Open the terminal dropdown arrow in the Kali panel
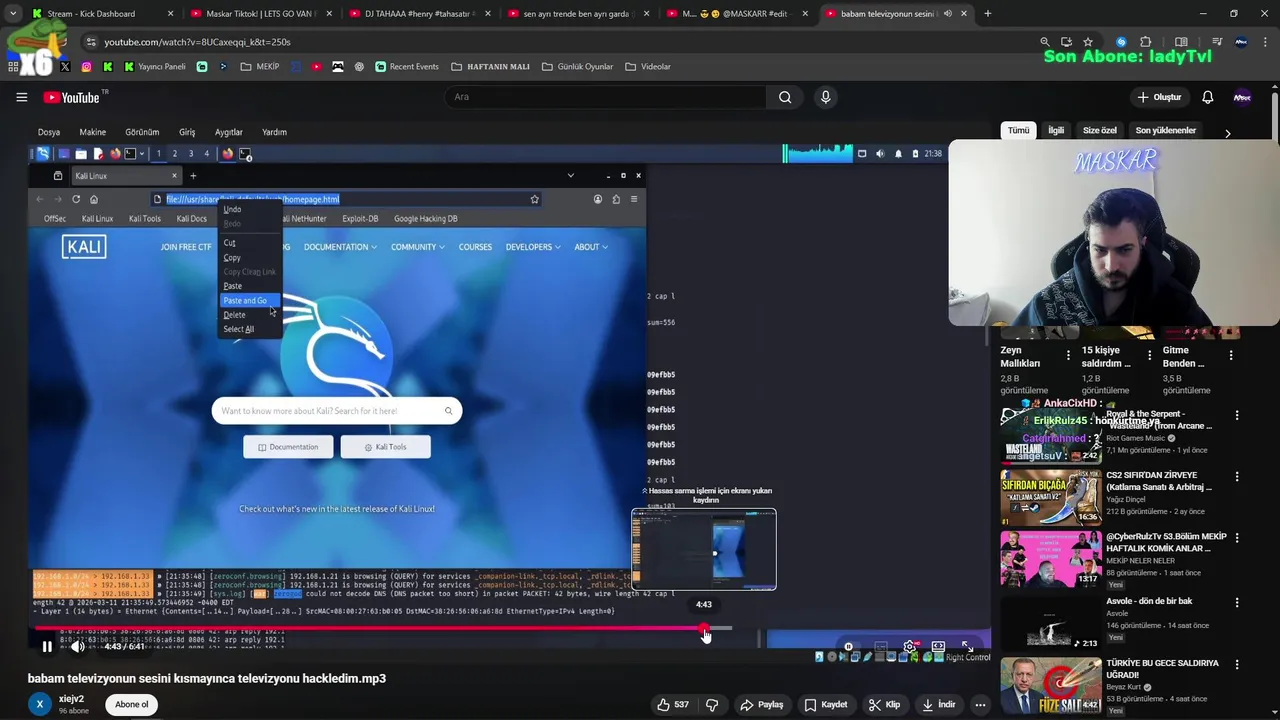The height and width of the screenshot is (720, 1280). click(x=142, y=153)
